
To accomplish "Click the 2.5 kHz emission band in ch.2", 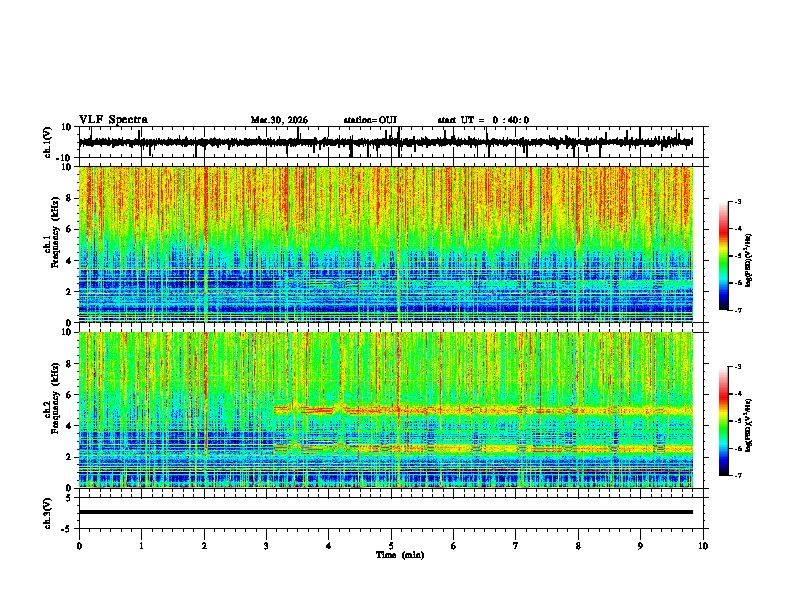I will (x=483, y=448).
